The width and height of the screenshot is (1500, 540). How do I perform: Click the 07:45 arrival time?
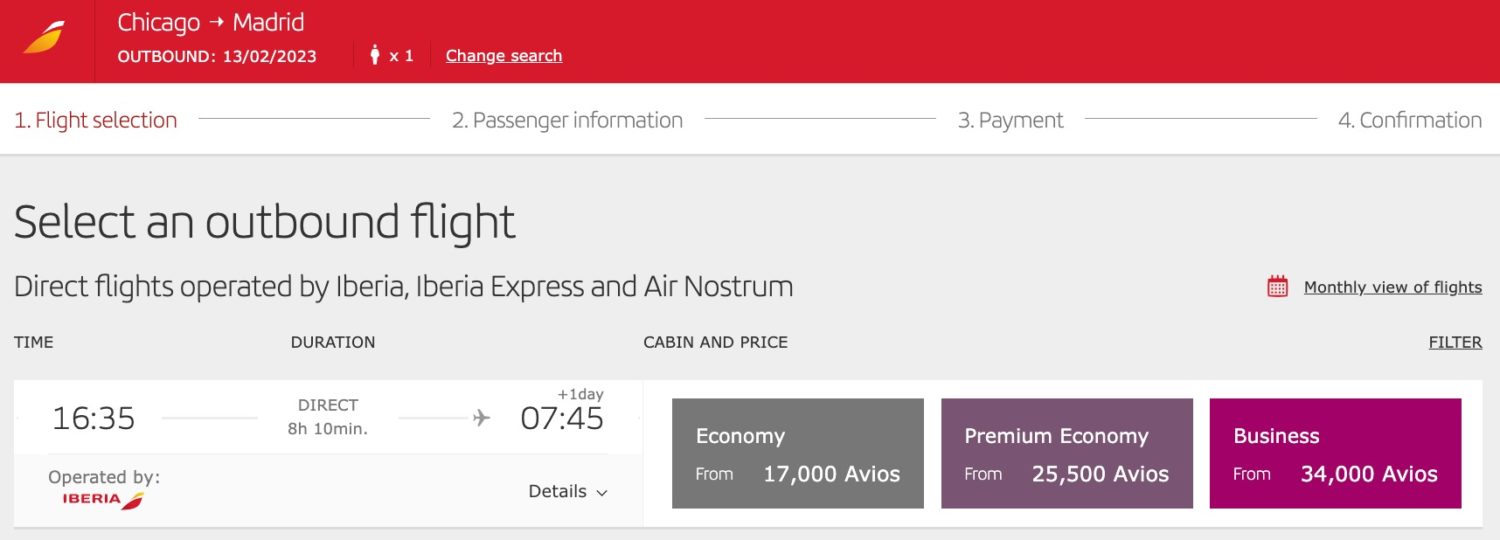[x=562, y=418]
